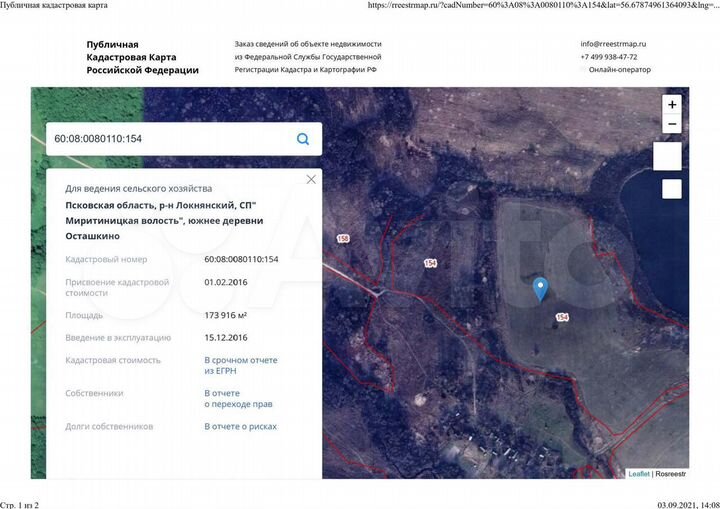Click 'Заказ сведений об объекте недвижимости' header text

pyautogui.click(x=308, y=44)
